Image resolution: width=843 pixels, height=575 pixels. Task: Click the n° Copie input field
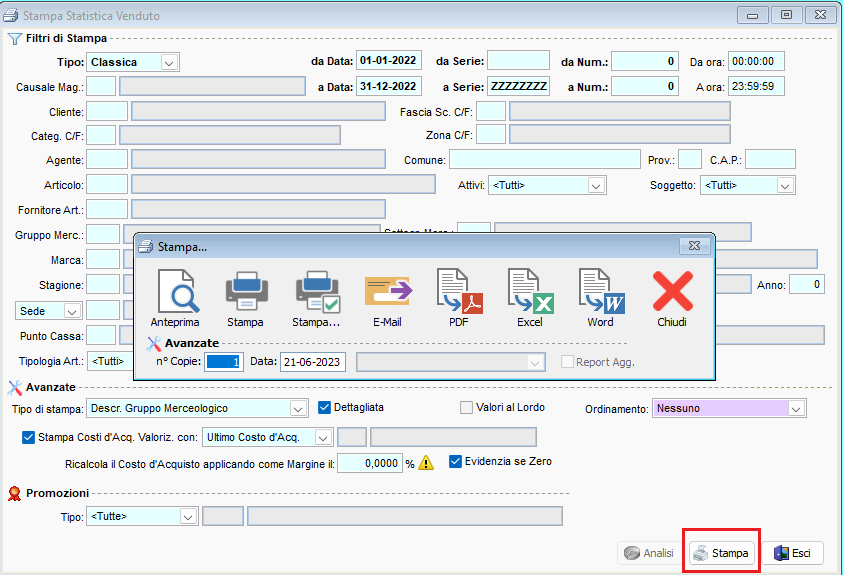point(224,362)
